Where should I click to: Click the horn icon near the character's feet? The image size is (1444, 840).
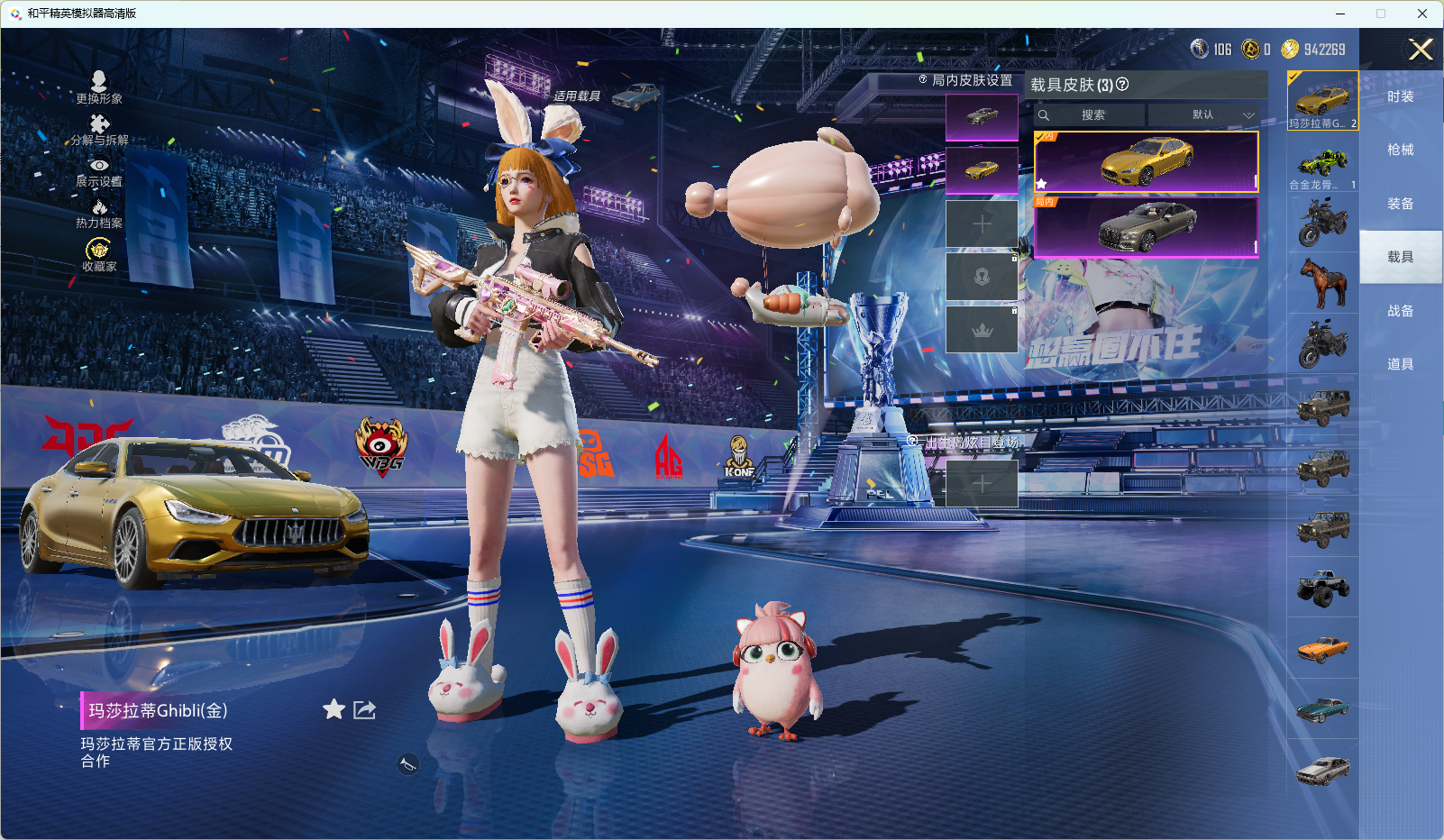(x=408, y=764)
